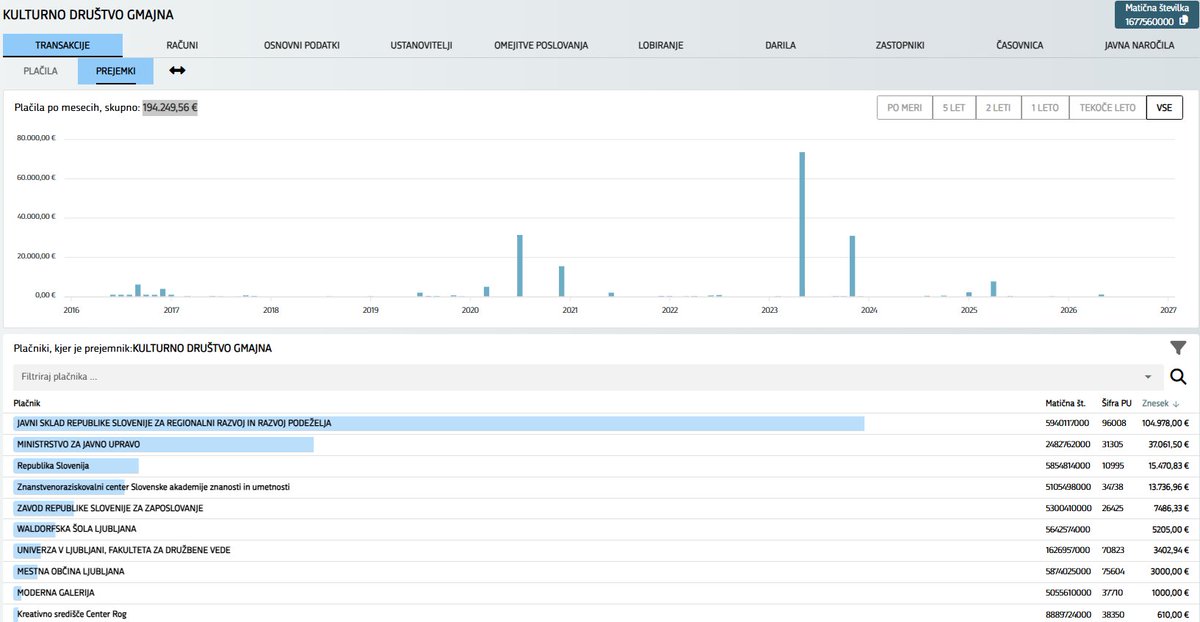Select WALDORFSKA ŠOLA LJUBLJANA row
This screenshot has height=622, width=1200.
click(600, 529)
